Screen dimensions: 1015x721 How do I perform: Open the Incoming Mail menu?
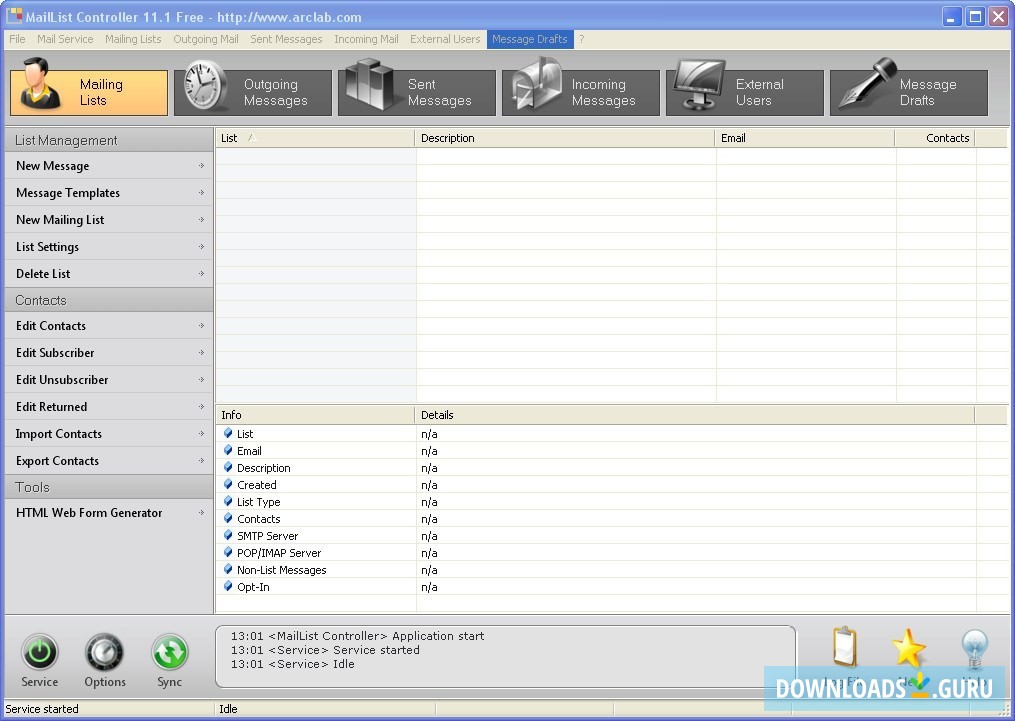[x=366, y=39]
